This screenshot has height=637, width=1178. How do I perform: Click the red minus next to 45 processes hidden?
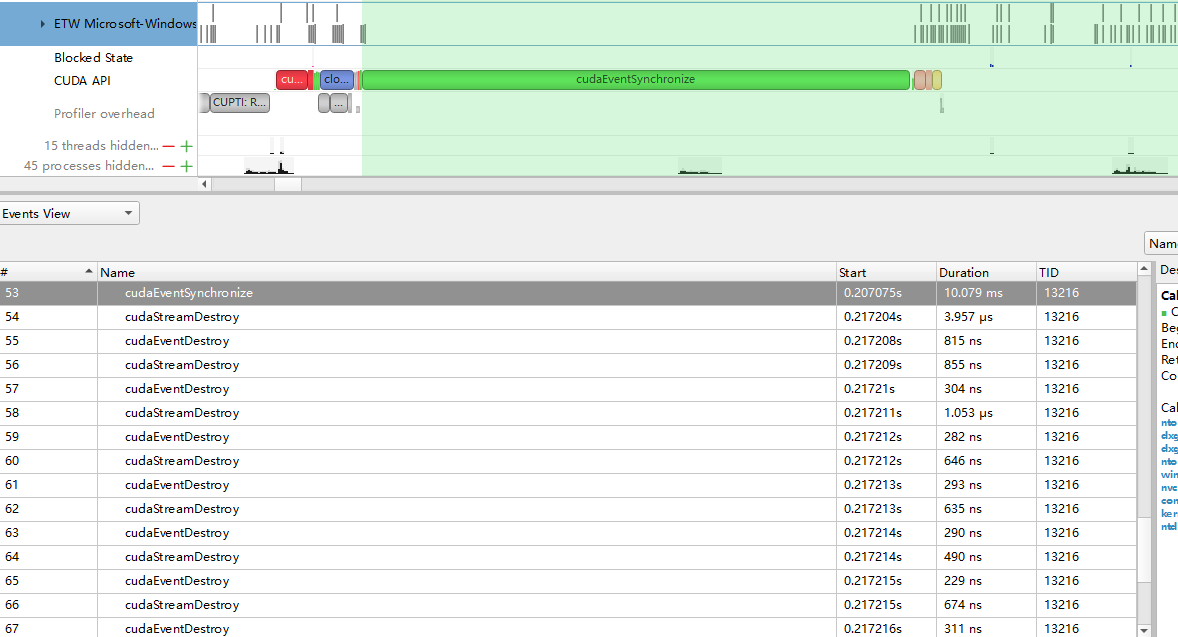coord(168,166)
